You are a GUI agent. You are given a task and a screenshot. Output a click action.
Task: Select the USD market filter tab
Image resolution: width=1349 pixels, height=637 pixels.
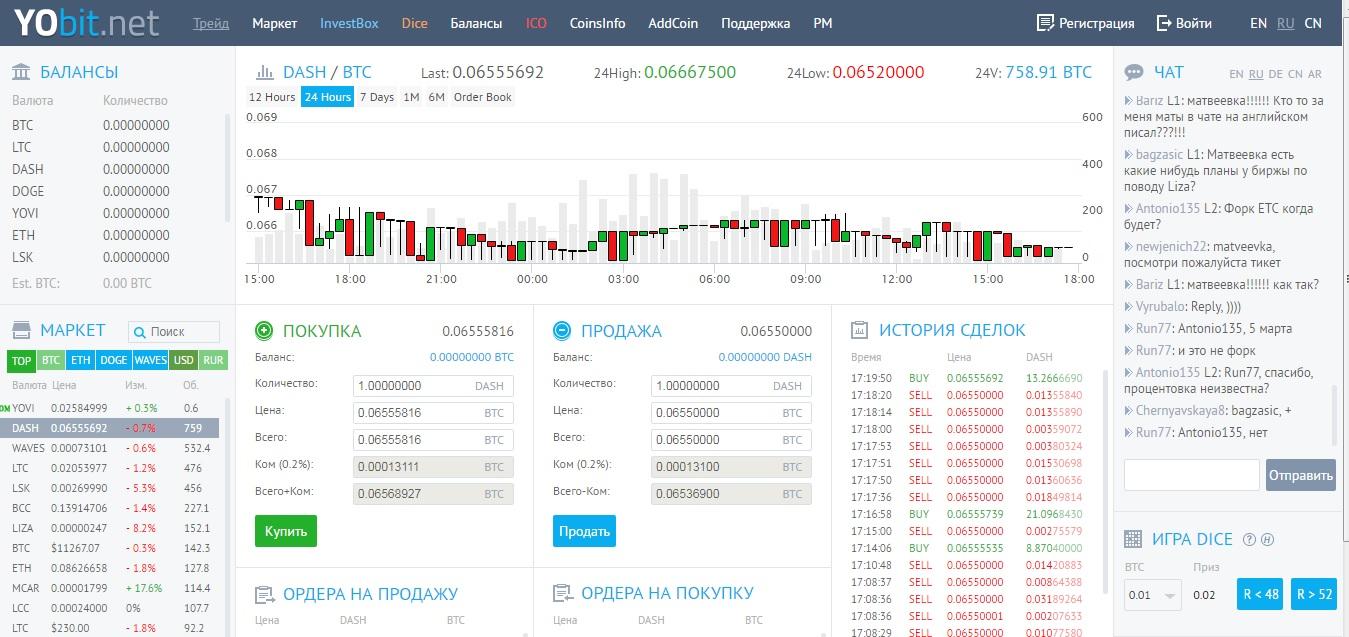point(183,360)
